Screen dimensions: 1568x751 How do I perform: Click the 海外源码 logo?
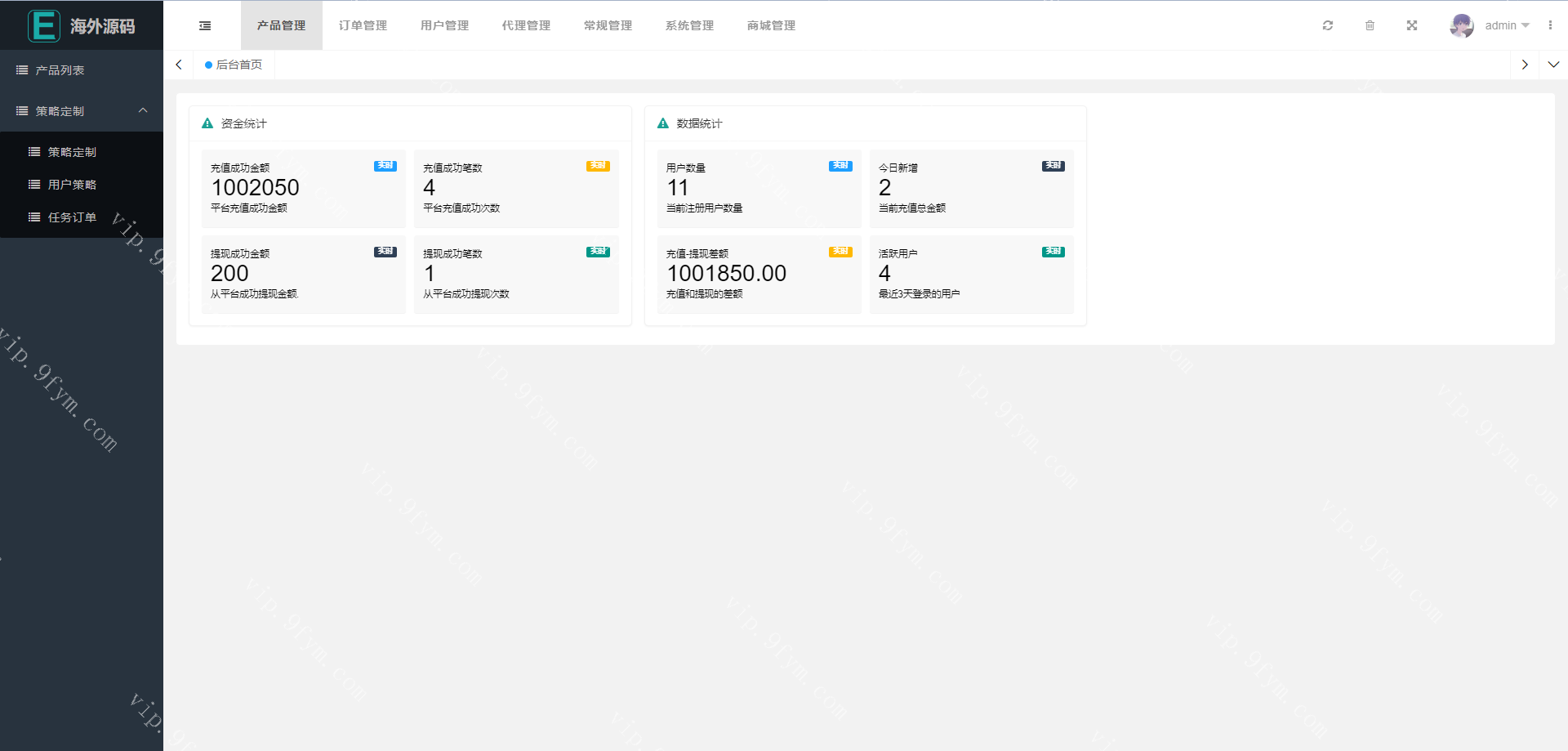point(82,26)
